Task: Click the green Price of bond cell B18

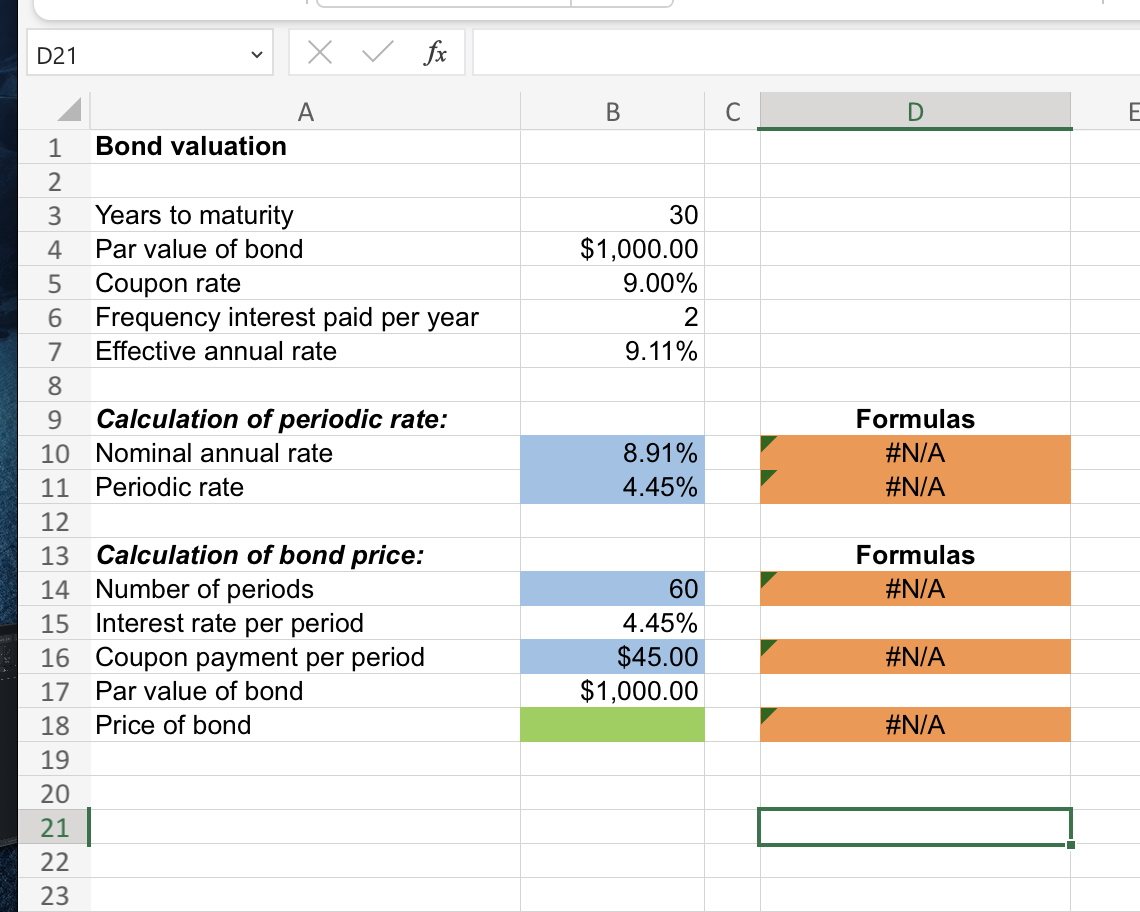Action: 611,724
